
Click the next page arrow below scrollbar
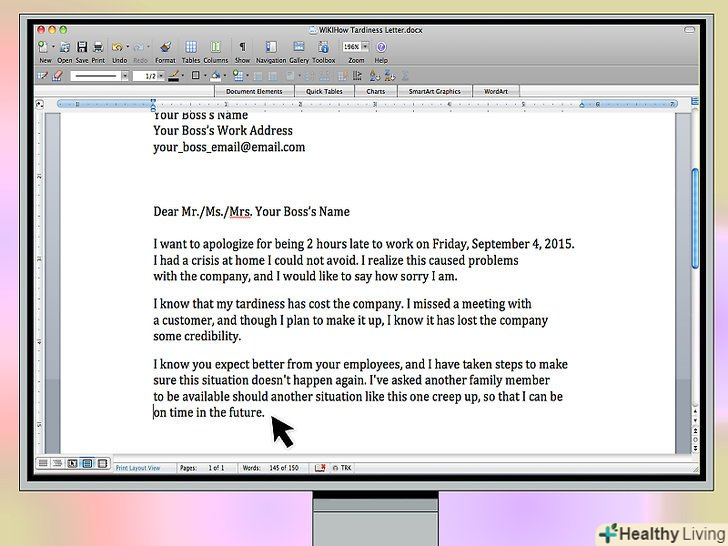[695, 448]
